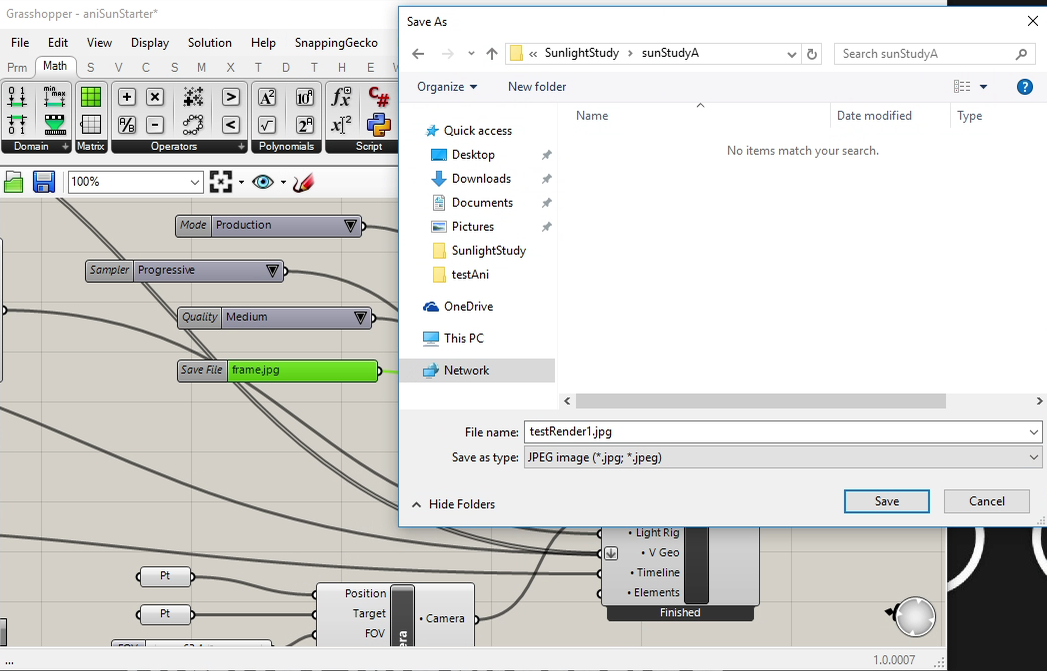Select the C# Script component icon

tap(379, 97)
